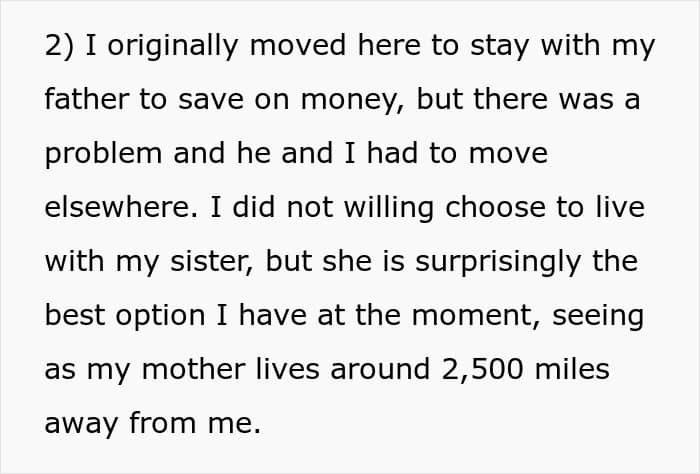This screenshot has height=474, width=700.
Task: Click the word "surprisingly"
Action: coord(498,262)
